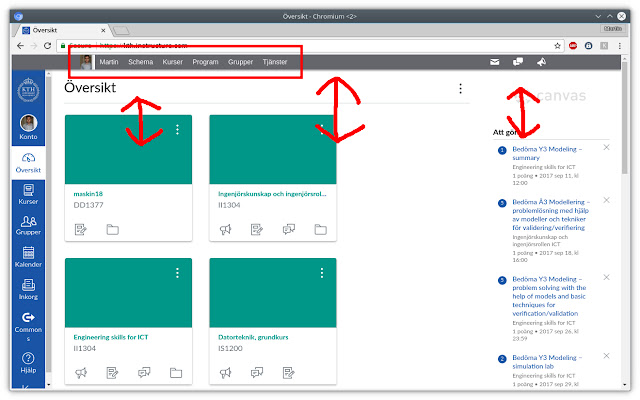Click the page vertical scrollbar thumb
Viewport: 640px width, 400px height.
click(624, 118)
